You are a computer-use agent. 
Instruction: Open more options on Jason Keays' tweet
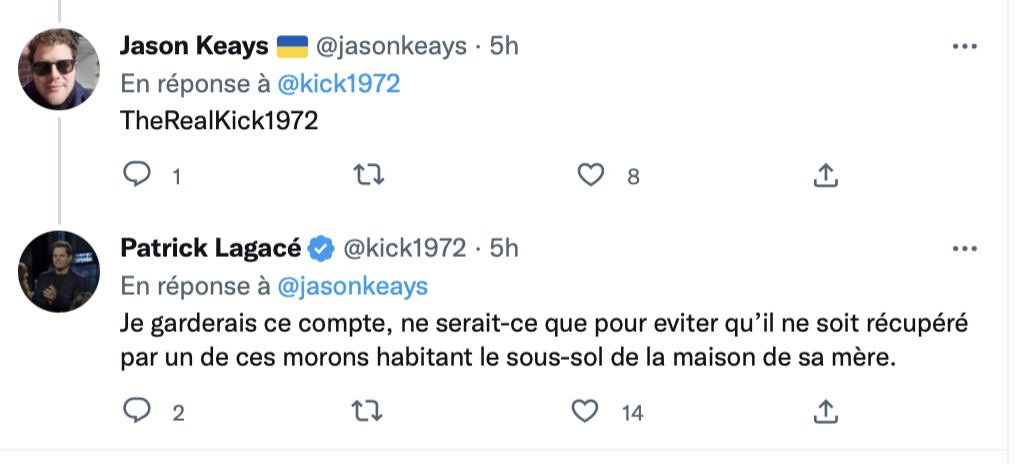(965, 46)
